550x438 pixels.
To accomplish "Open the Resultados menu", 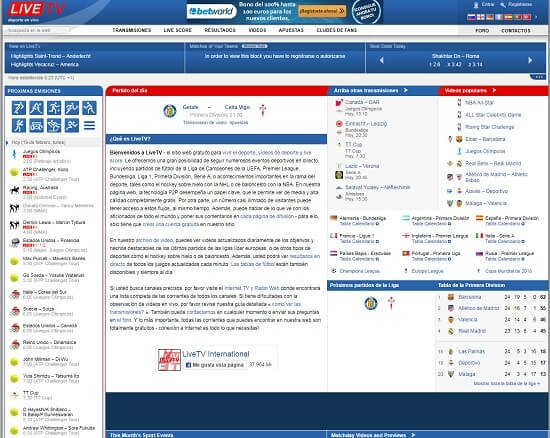I will 220,30.
